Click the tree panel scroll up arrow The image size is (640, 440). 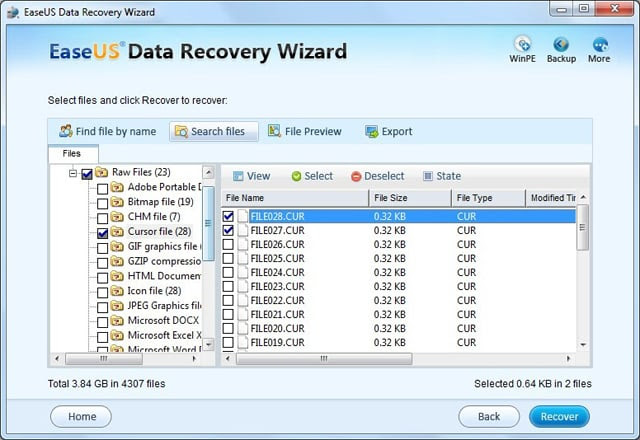(209, 172)
